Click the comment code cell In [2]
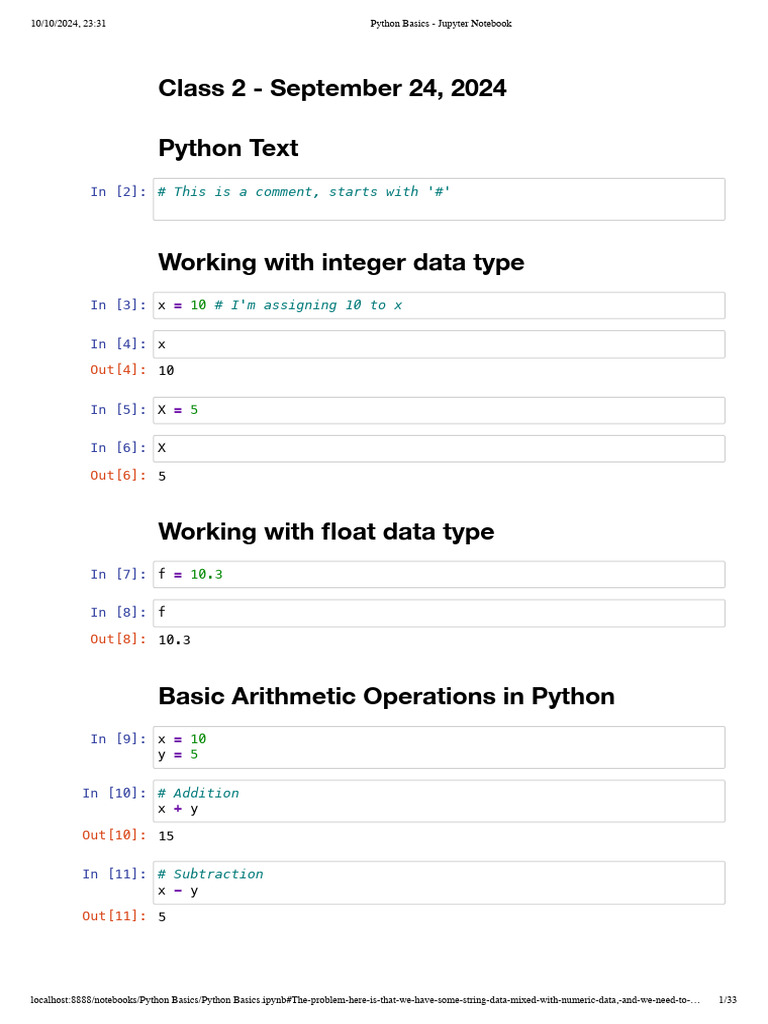768x1024 pixels. pos(438,199)
